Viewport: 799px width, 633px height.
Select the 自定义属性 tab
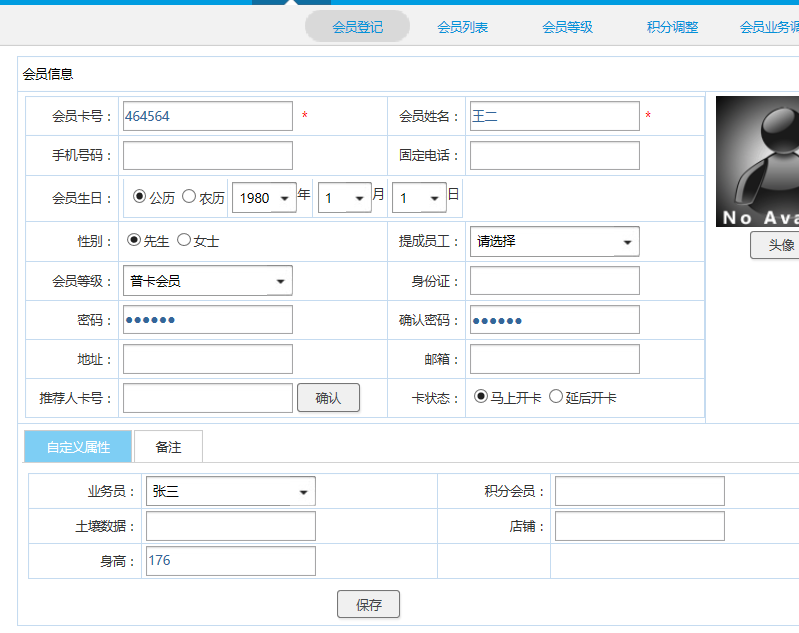coord(78,447)
